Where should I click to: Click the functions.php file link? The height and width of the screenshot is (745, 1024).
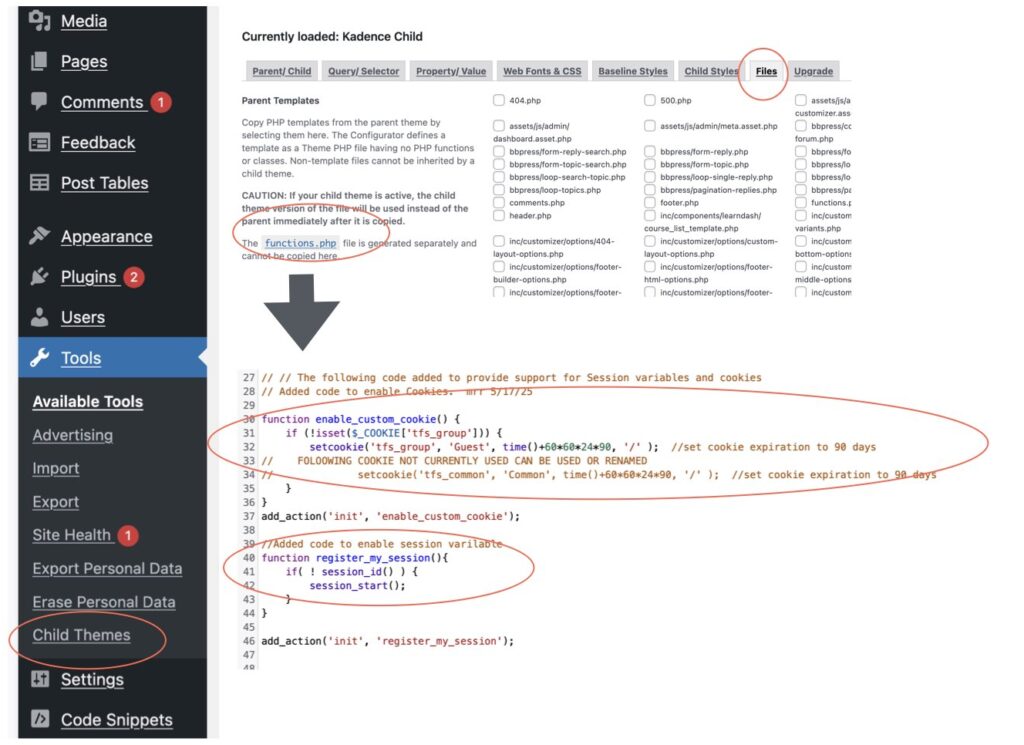[300, 243]
